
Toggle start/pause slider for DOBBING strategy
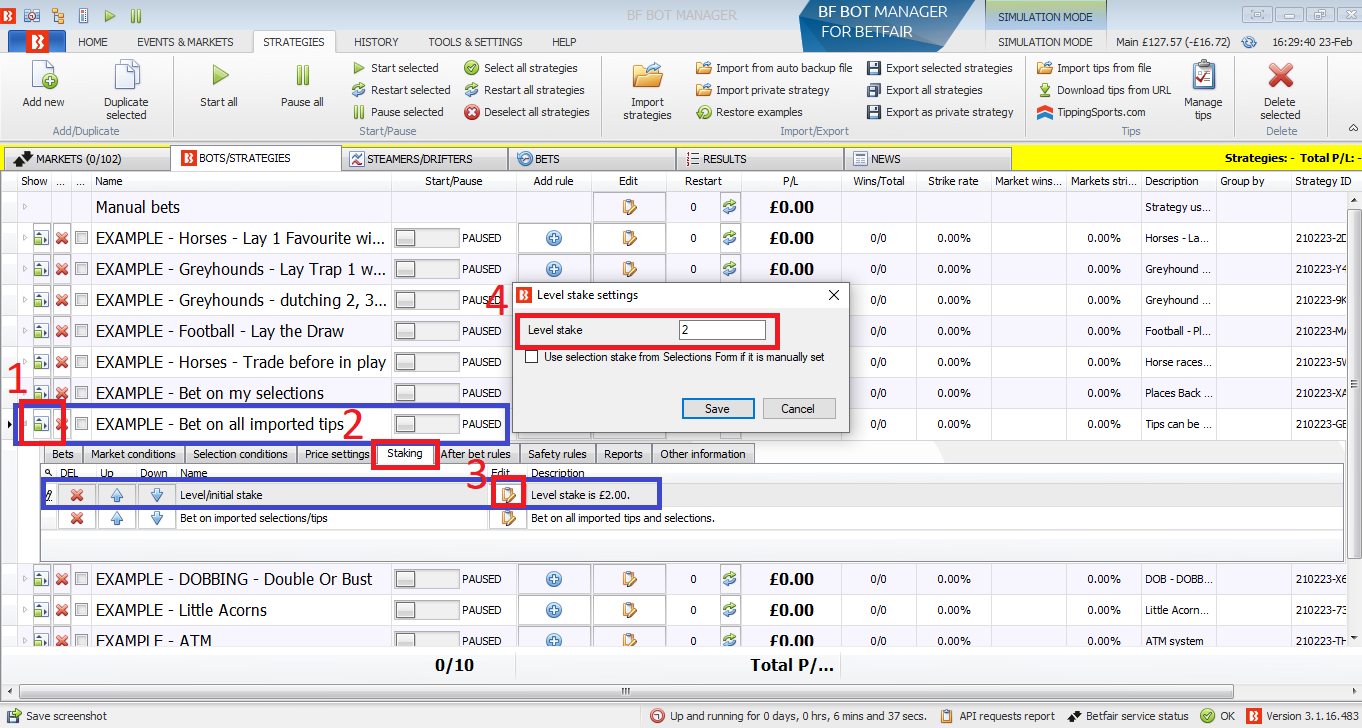(x=426, y=580)
